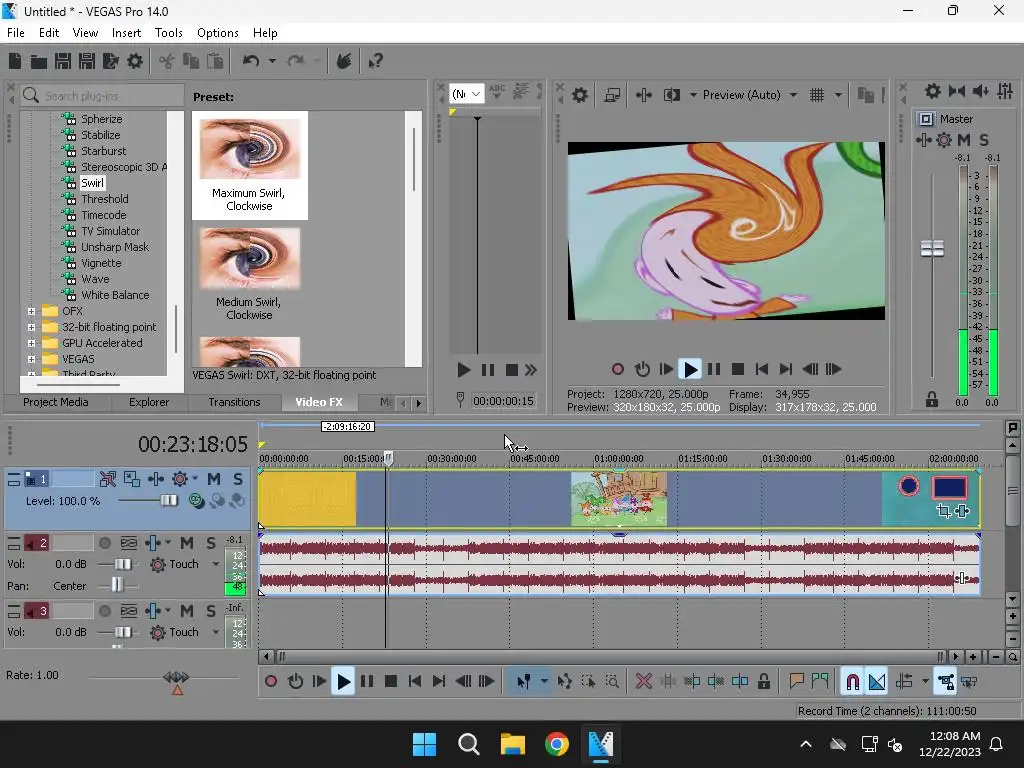Toggle the preview on external monitor

click(x=612, y=95)
